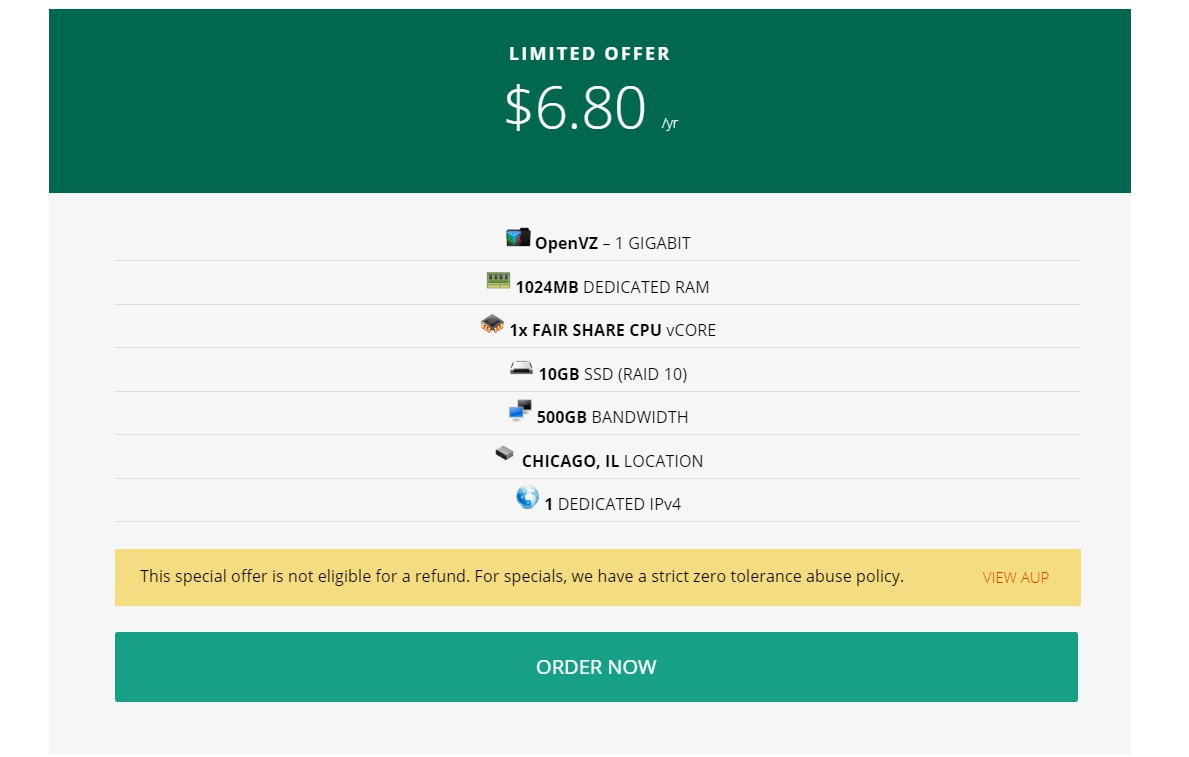
Task: Click the OpenVZ virtualization icon
Action: tap(518, 238)
